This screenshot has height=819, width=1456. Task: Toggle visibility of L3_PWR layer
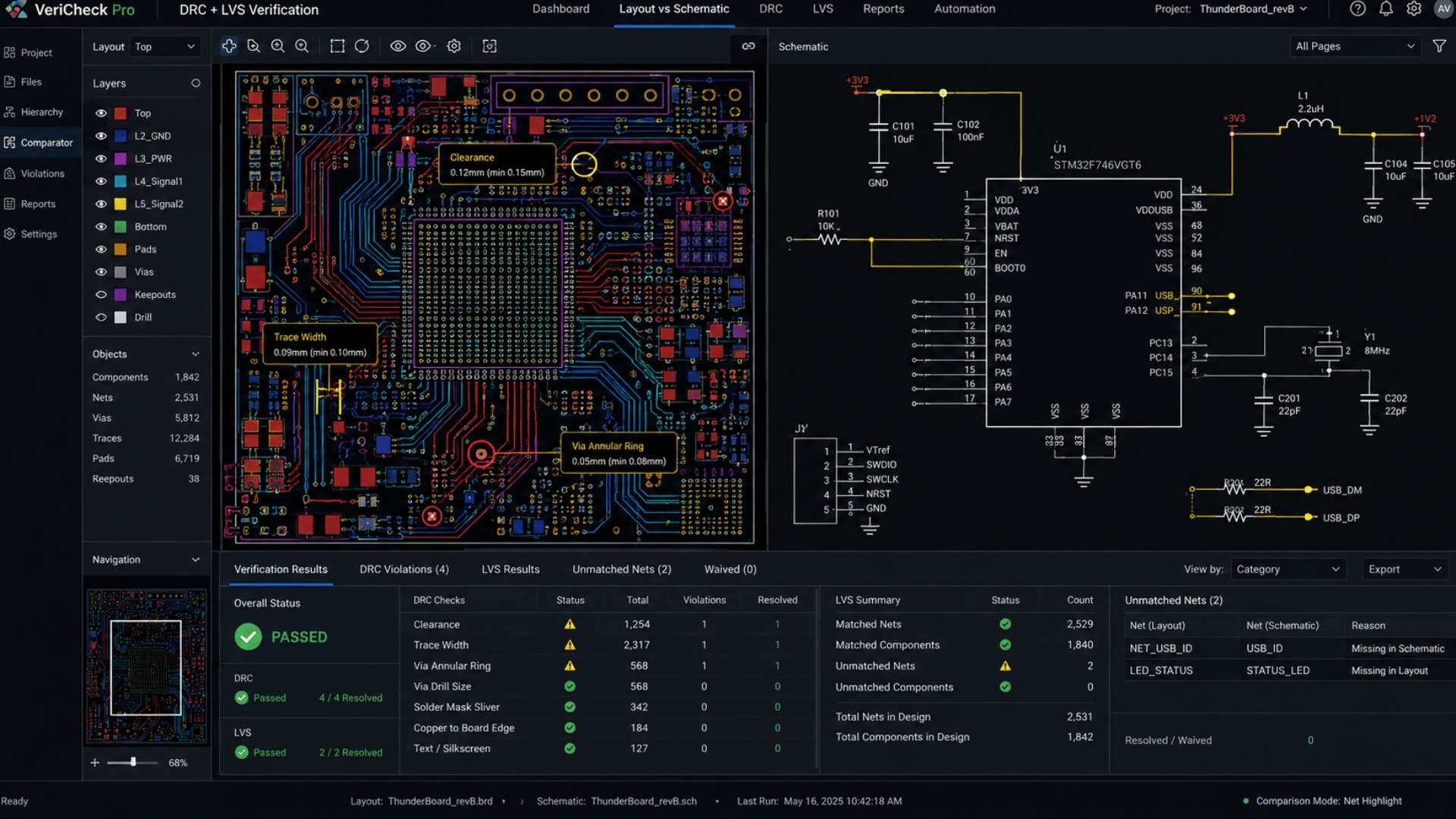pyautogui.click(x=101, y=158)
